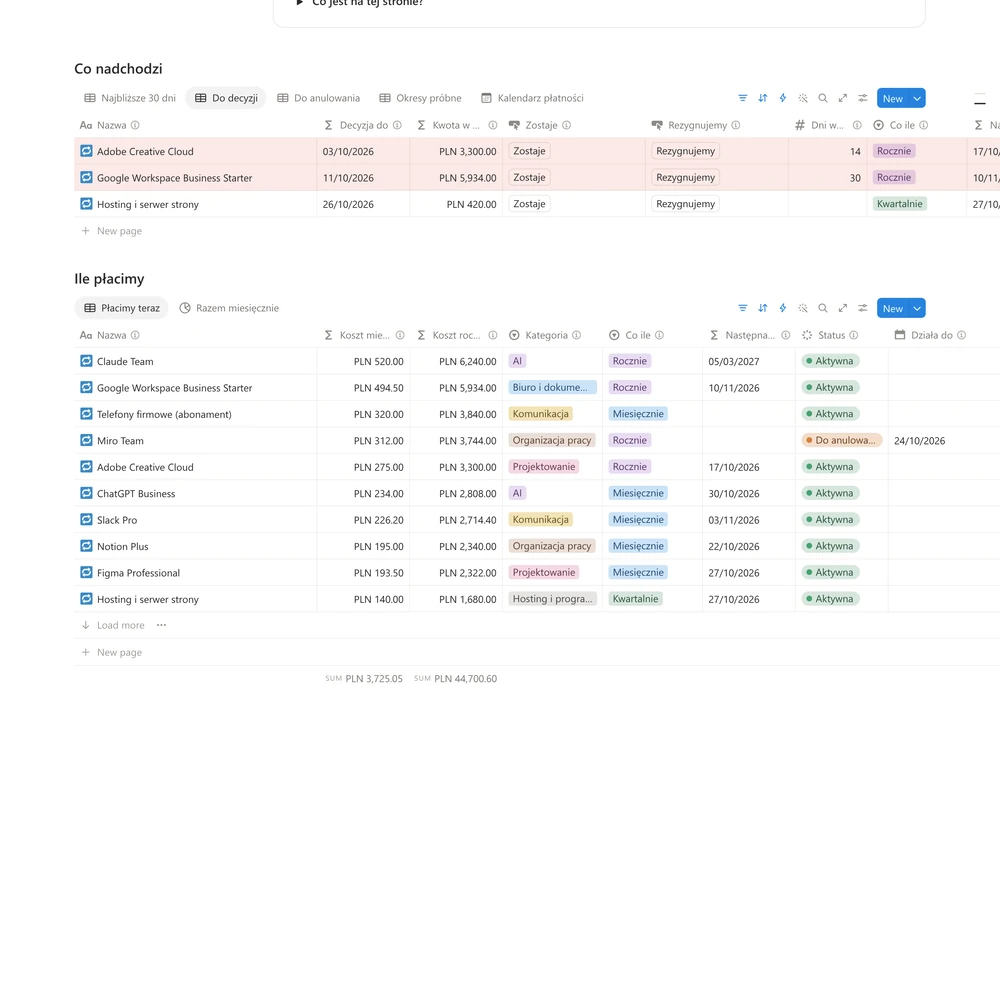
Task: Click sort icon in Ile płacimy toolbar
Action: (763, 308)
